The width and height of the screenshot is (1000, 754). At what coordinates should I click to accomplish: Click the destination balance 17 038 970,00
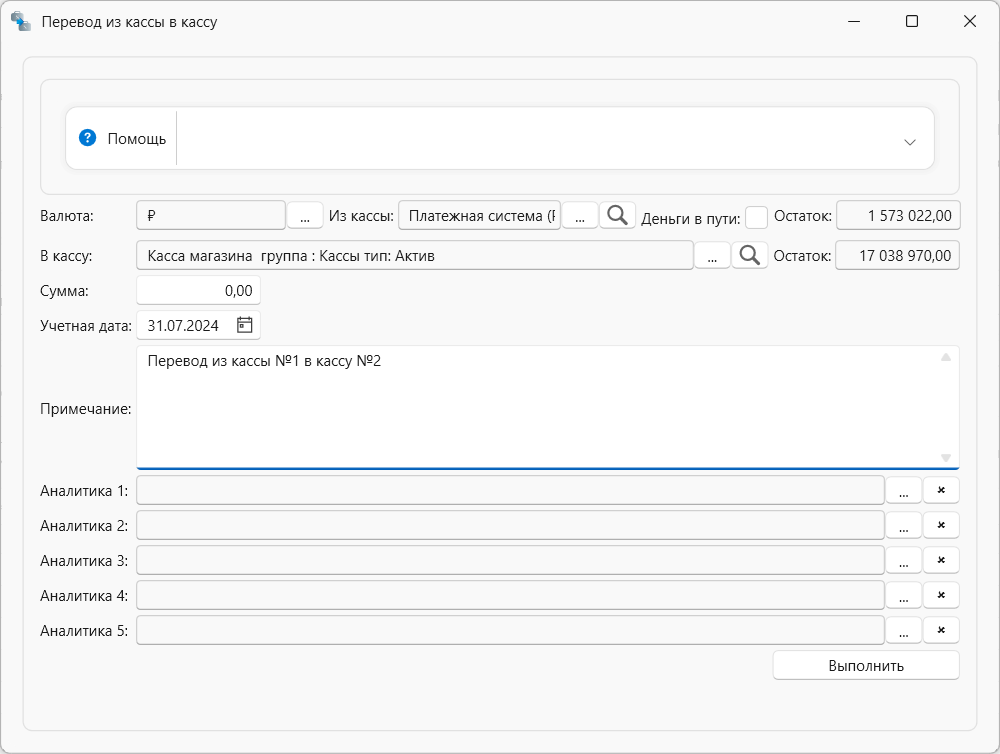click(x=897, y=256)
